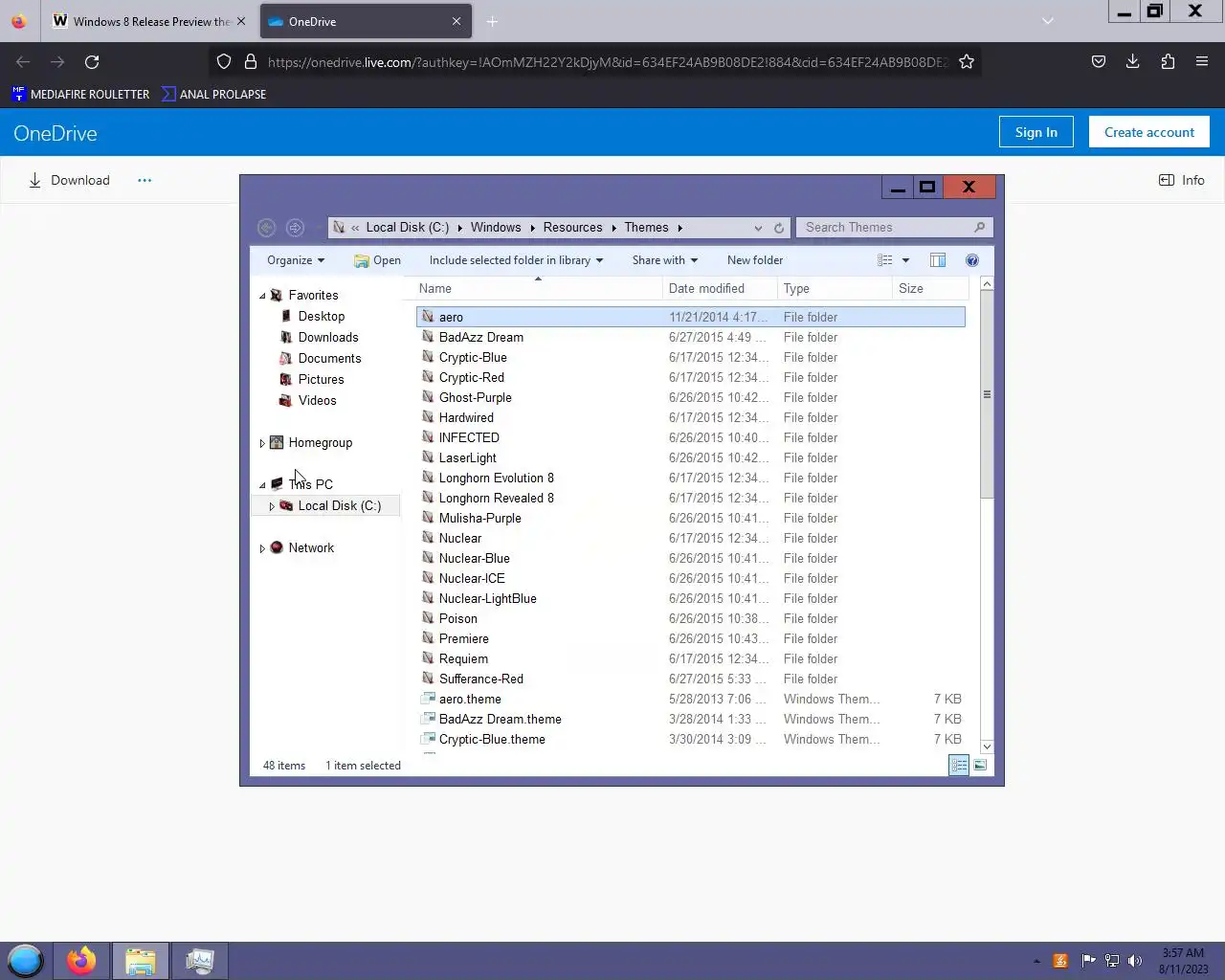Click Open in the Explorer toolbar
This screenshot has height=980, width=1225.
tap(377, 260)
